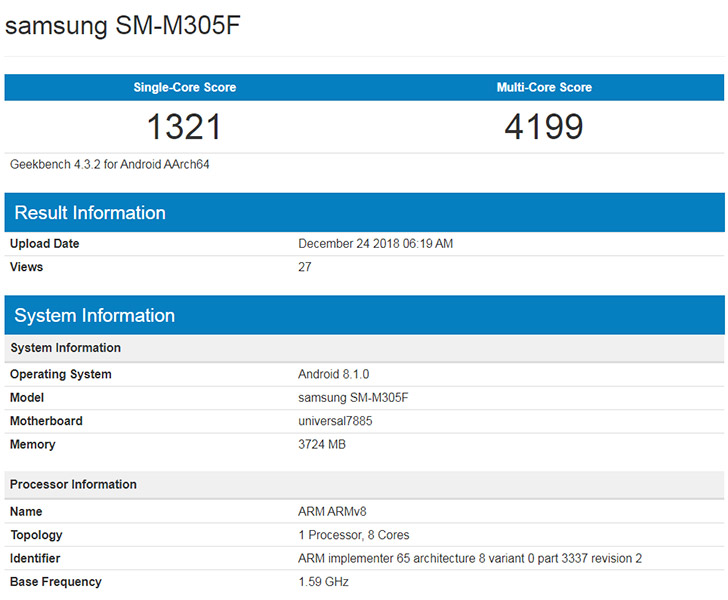Click the 'Operating System' label

click(61, 374)
